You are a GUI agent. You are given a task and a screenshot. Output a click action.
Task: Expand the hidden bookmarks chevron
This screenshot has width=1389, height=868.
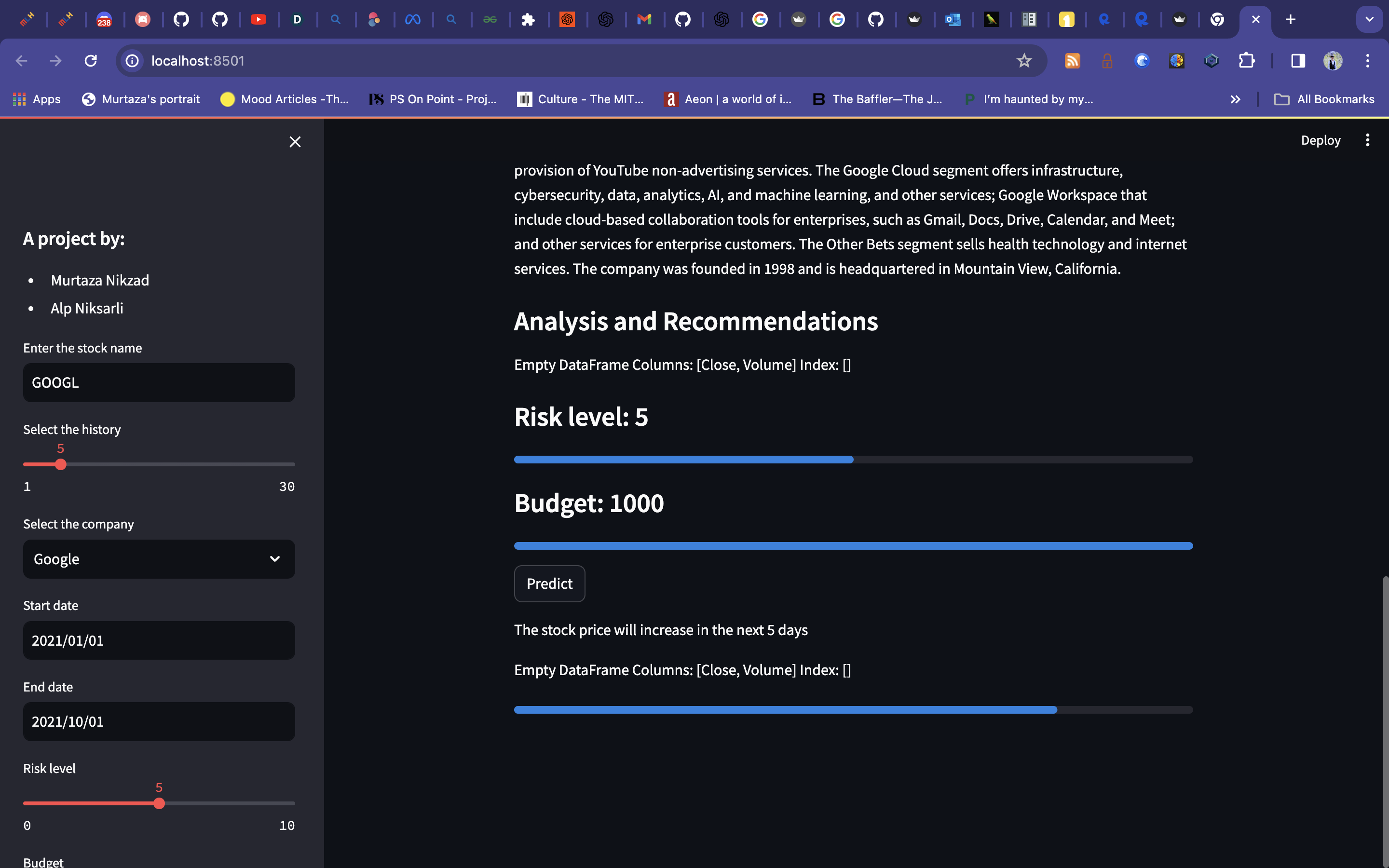(1235, 99)
